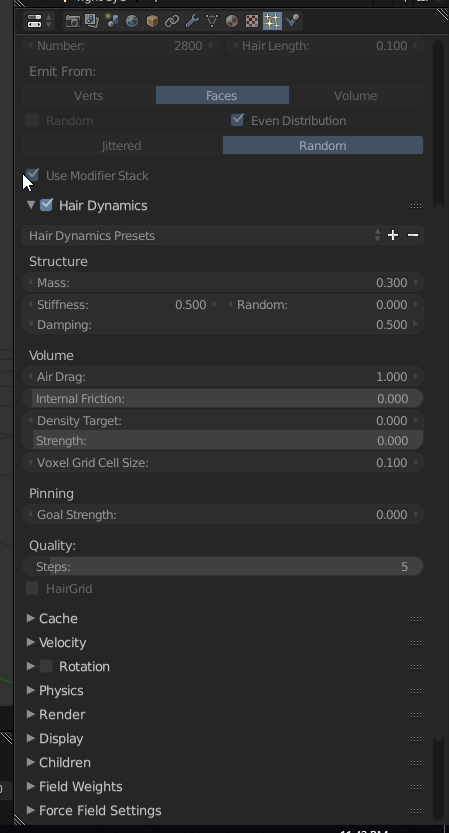Open the Object Data tab (triangle mesh icon)
The image size is (449, 833).
[212, 21]
